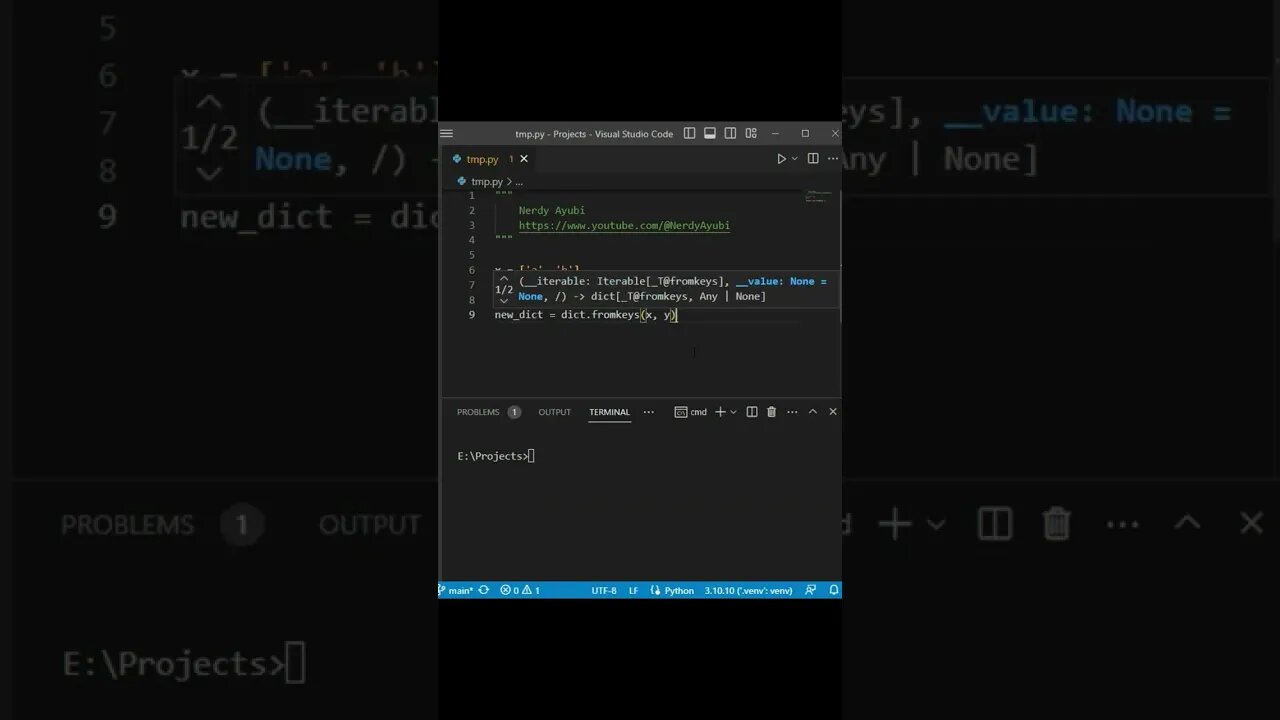
Task: Place cursor in line 9 new_dict code
Action: (x=586, y=315)
